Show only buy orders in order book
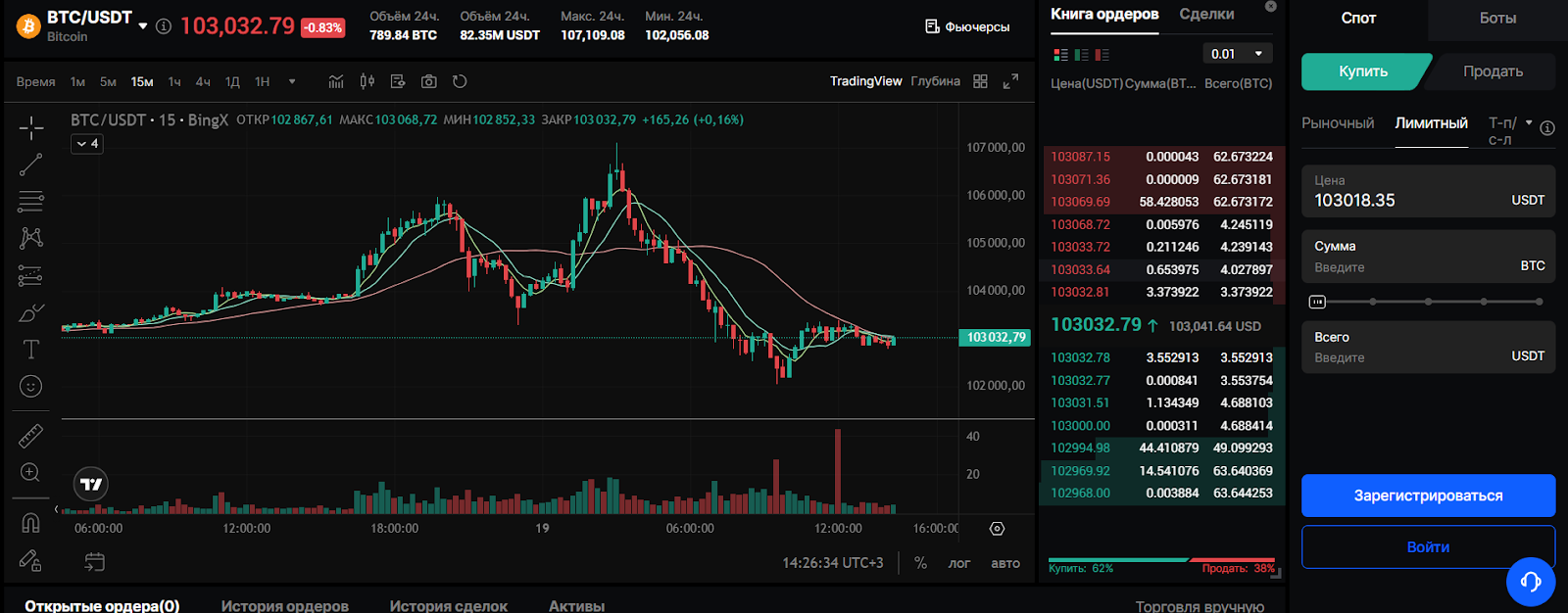 point(1082,55)
